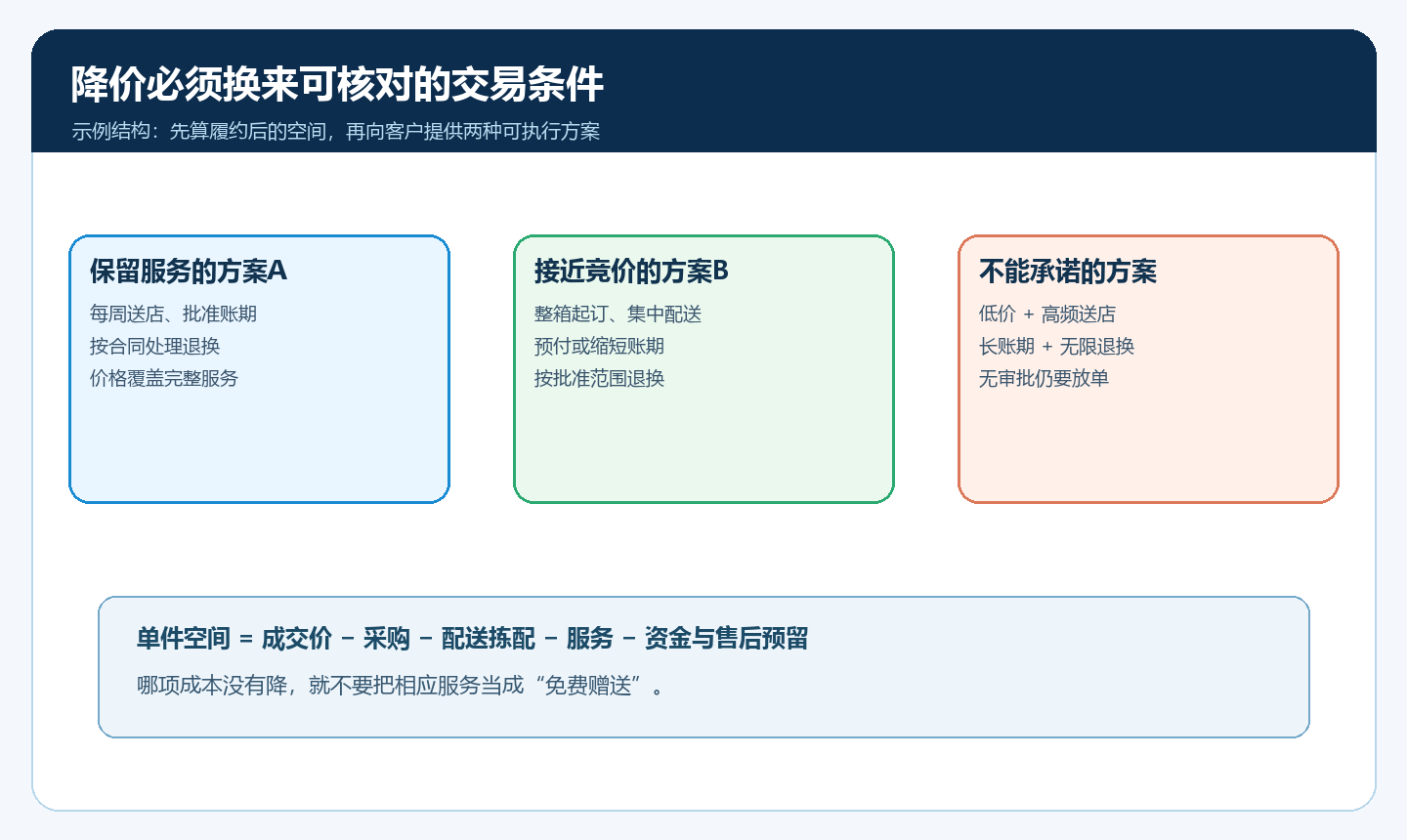Click the title 降价必须换来可核对的交易条件
Image resolution: width=1407 pixels, height=840 pixels.
pyautogui.click(x=337, y=85)
